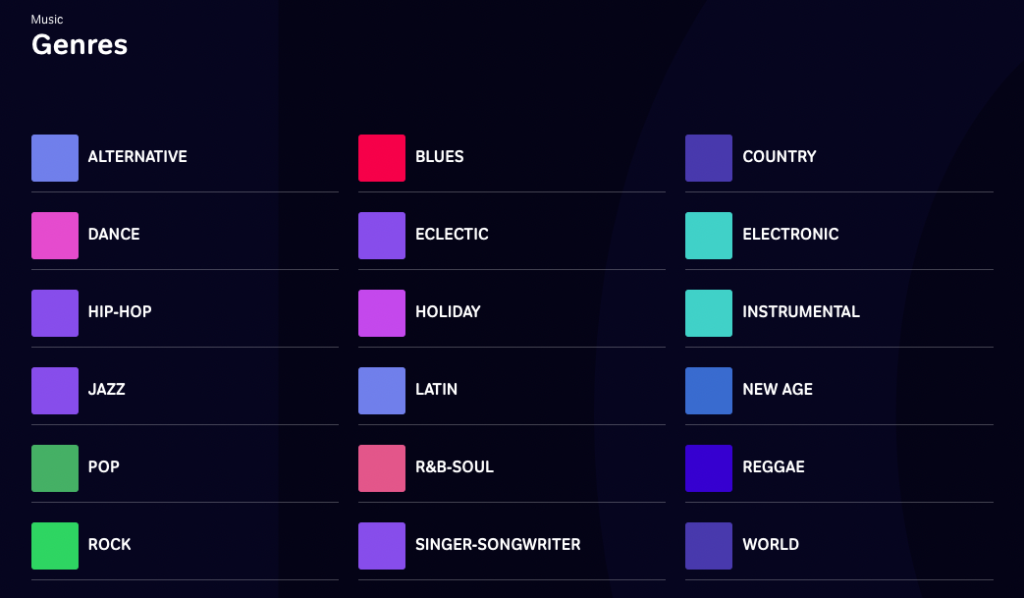The width and height of the screenshot is (1024, 598).
Task: Click the red Blues color square
Action: 381,158
